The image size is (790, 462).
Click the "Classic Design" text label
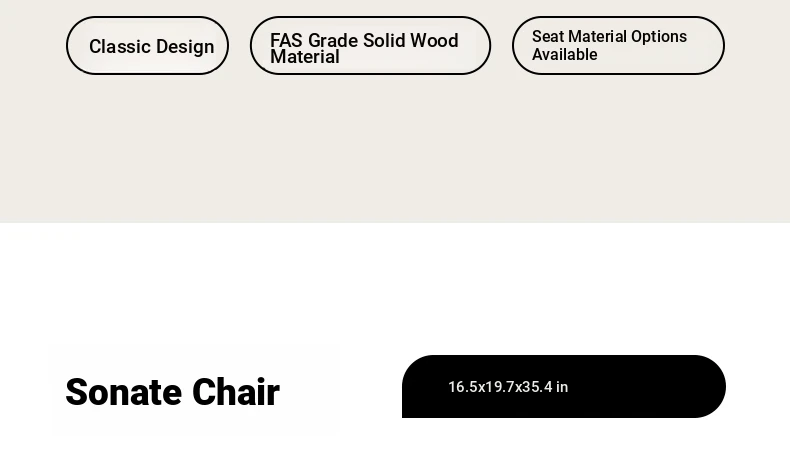pyautogui.click(x=152, y=46)
